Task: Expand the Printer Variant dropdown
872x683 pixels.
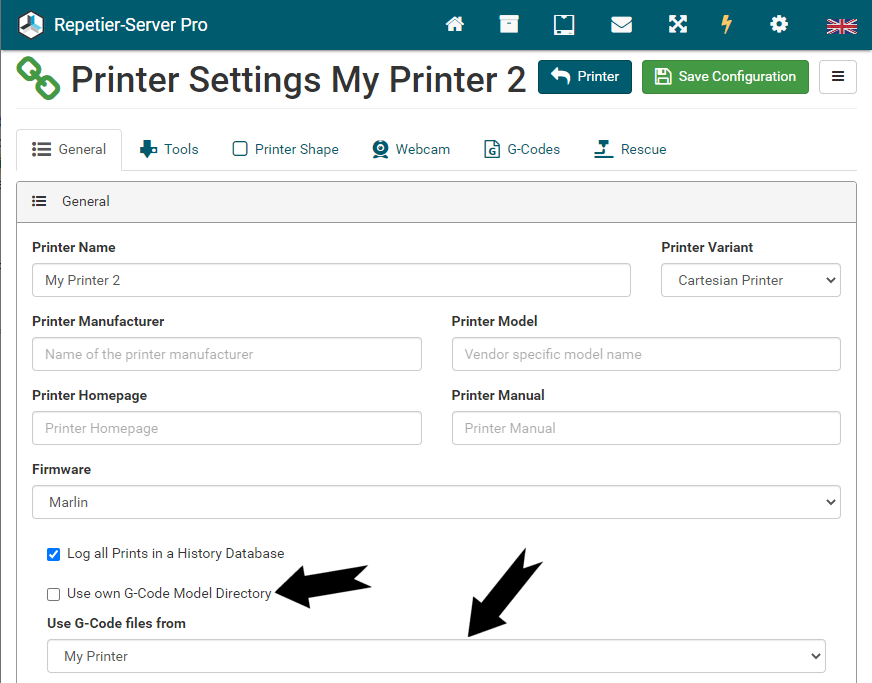Action: (750, 280)
